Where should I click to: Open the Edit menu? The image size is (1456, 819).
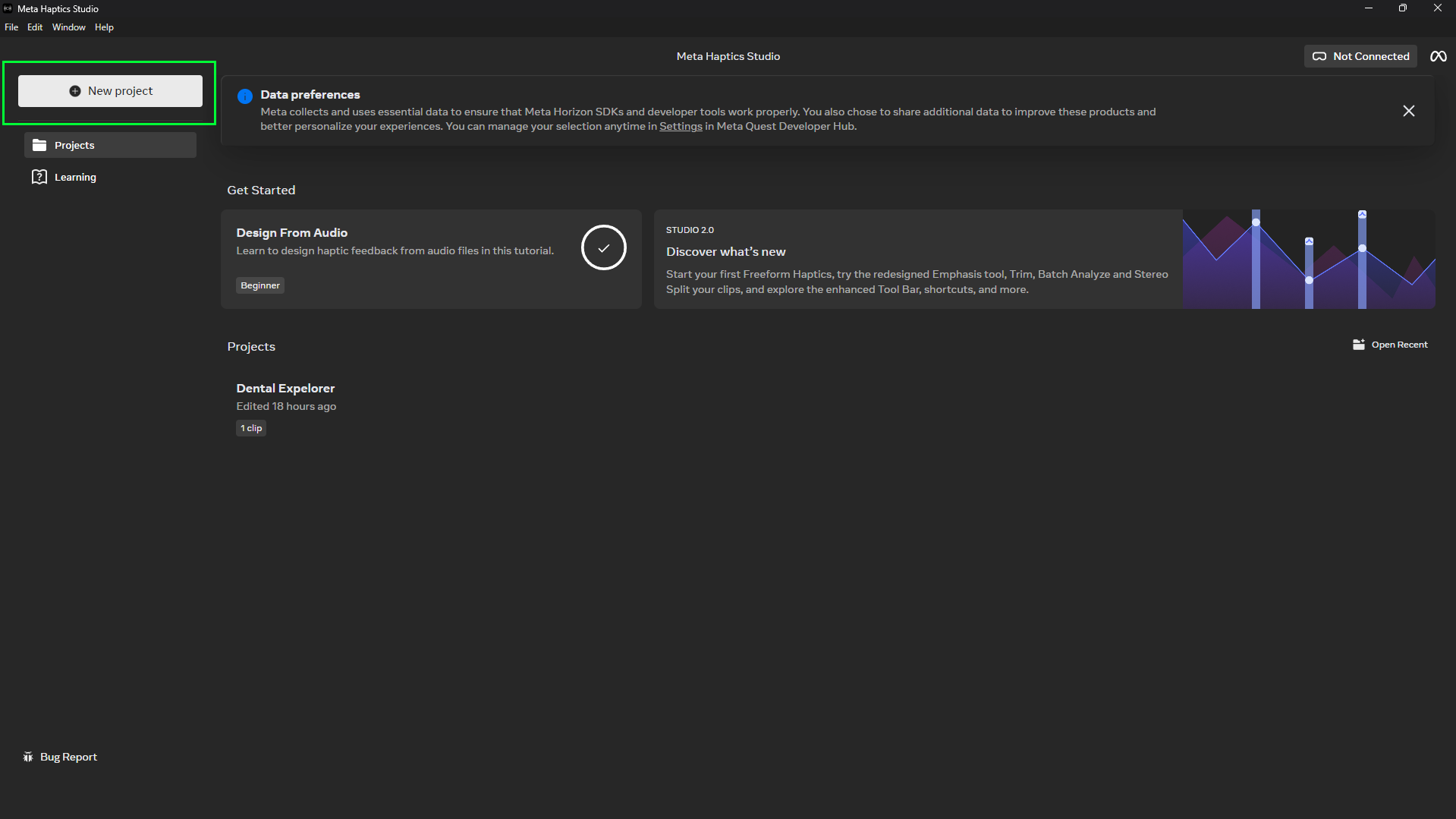(x=35, y=27)
